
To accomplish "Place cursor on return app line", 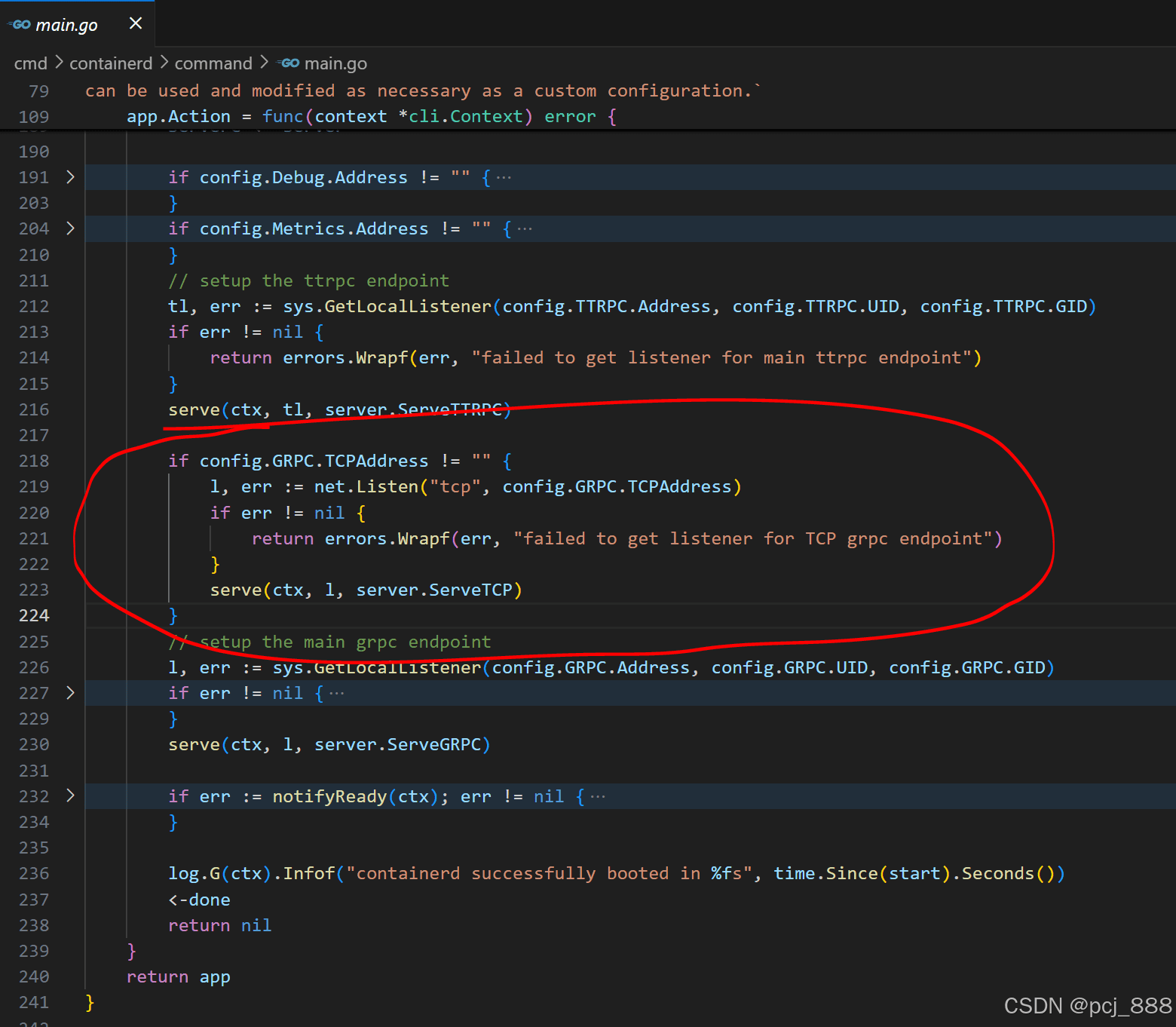I will click(178, 977).
